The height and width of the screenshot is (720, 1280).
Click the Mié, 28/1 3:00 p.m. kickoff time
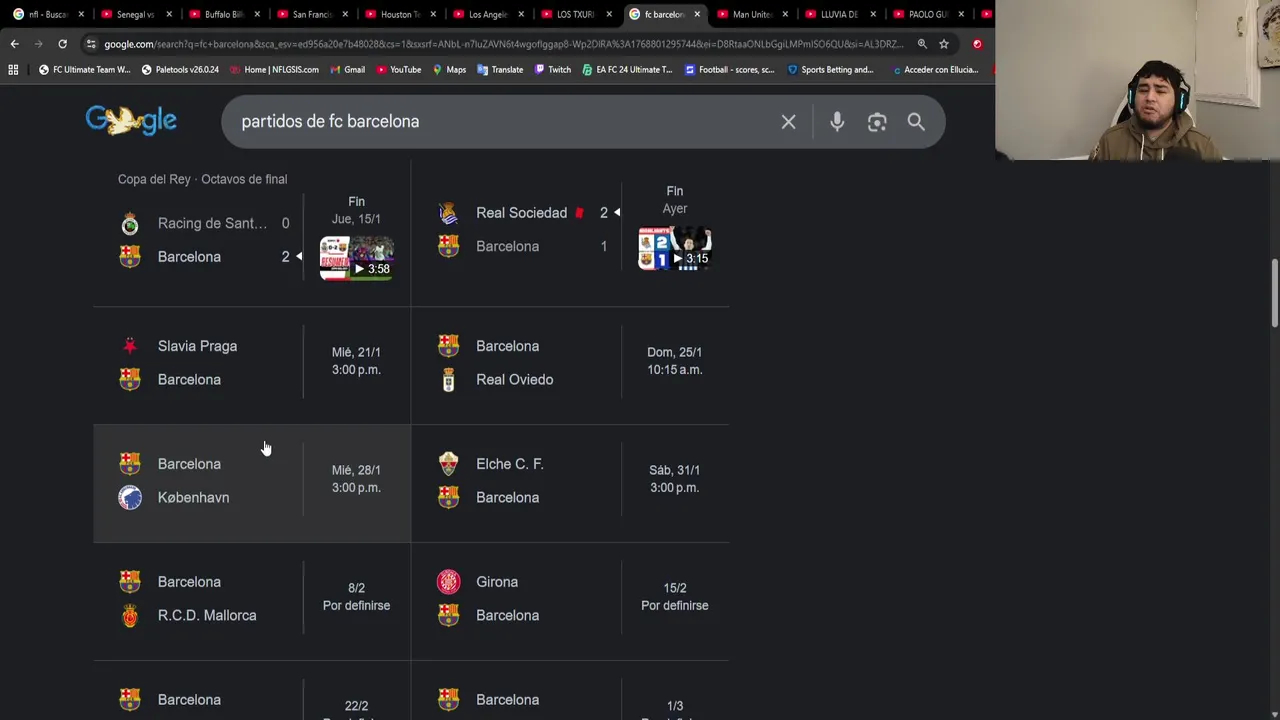356,479
